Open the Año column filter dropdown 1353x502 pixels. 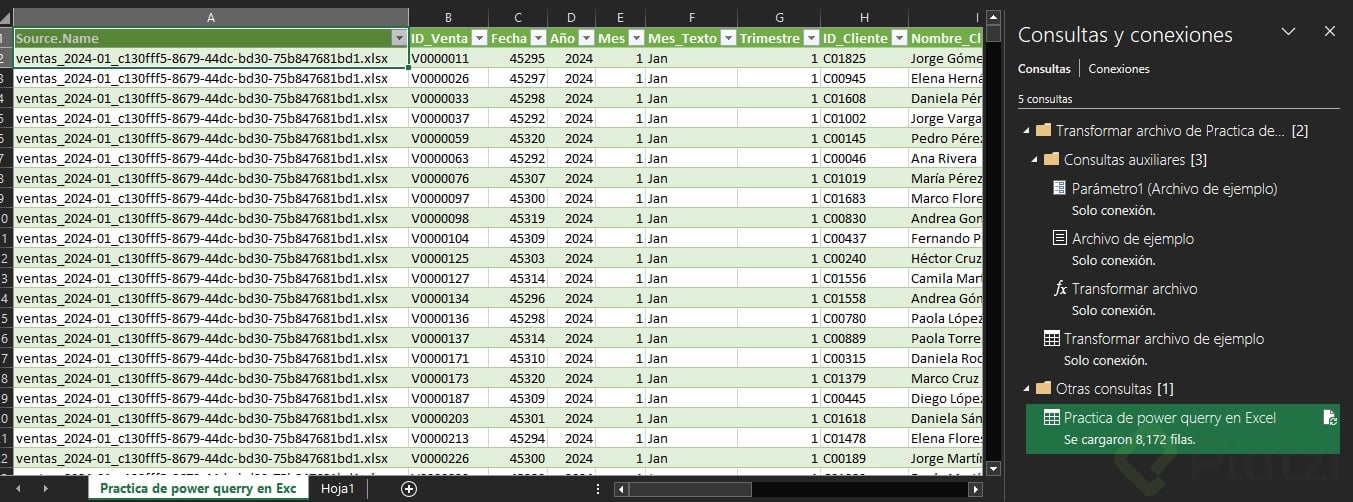tap(586, 39)
